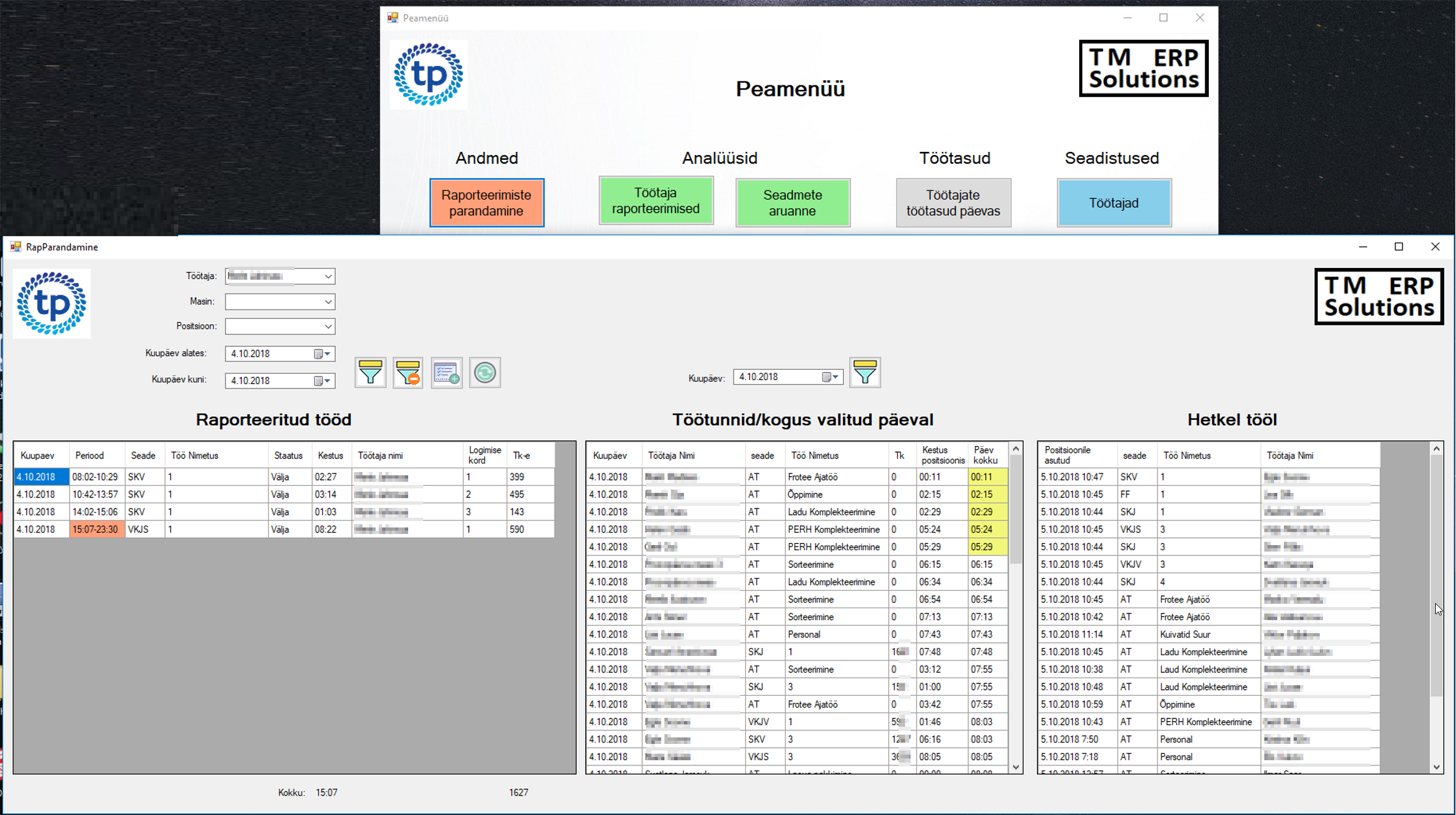This screenshot has height=815, width=1456.
Task: Apply filter with the left funnel icon
Action: 370,373
